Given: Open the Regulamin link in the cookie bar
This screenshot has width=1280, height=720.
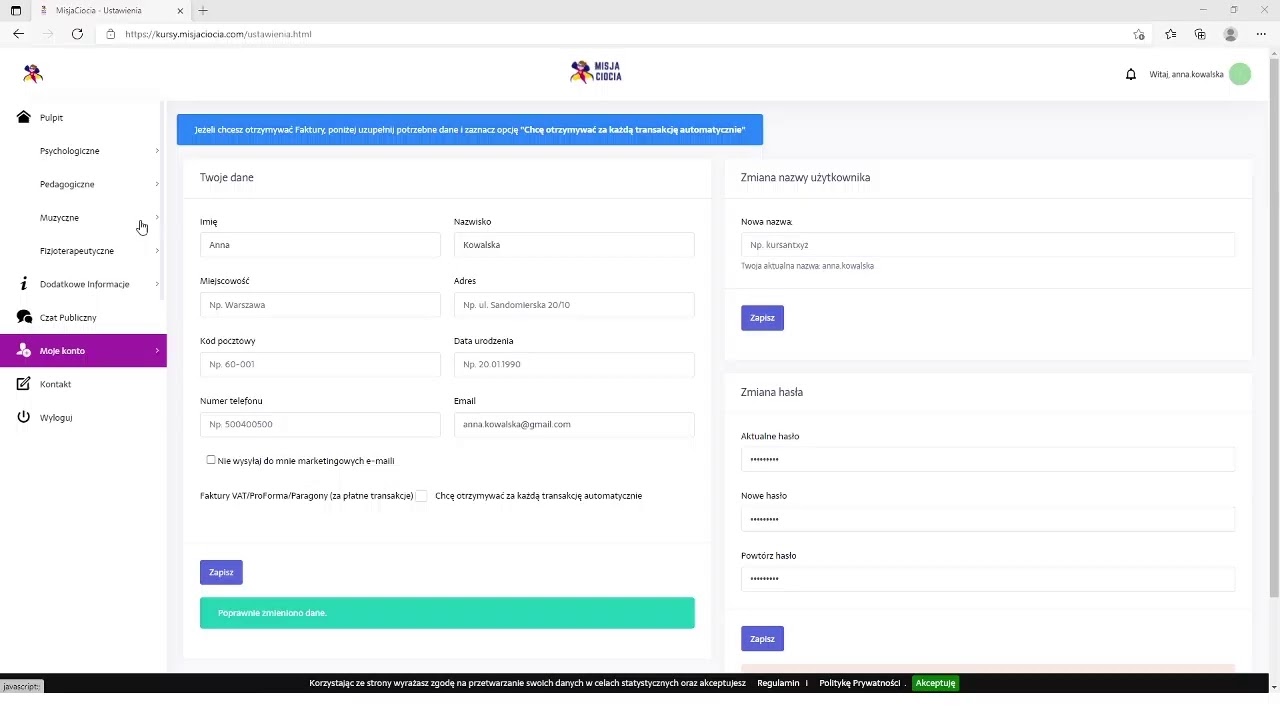Looking at the screenshot, I should (x=778, y=683).
